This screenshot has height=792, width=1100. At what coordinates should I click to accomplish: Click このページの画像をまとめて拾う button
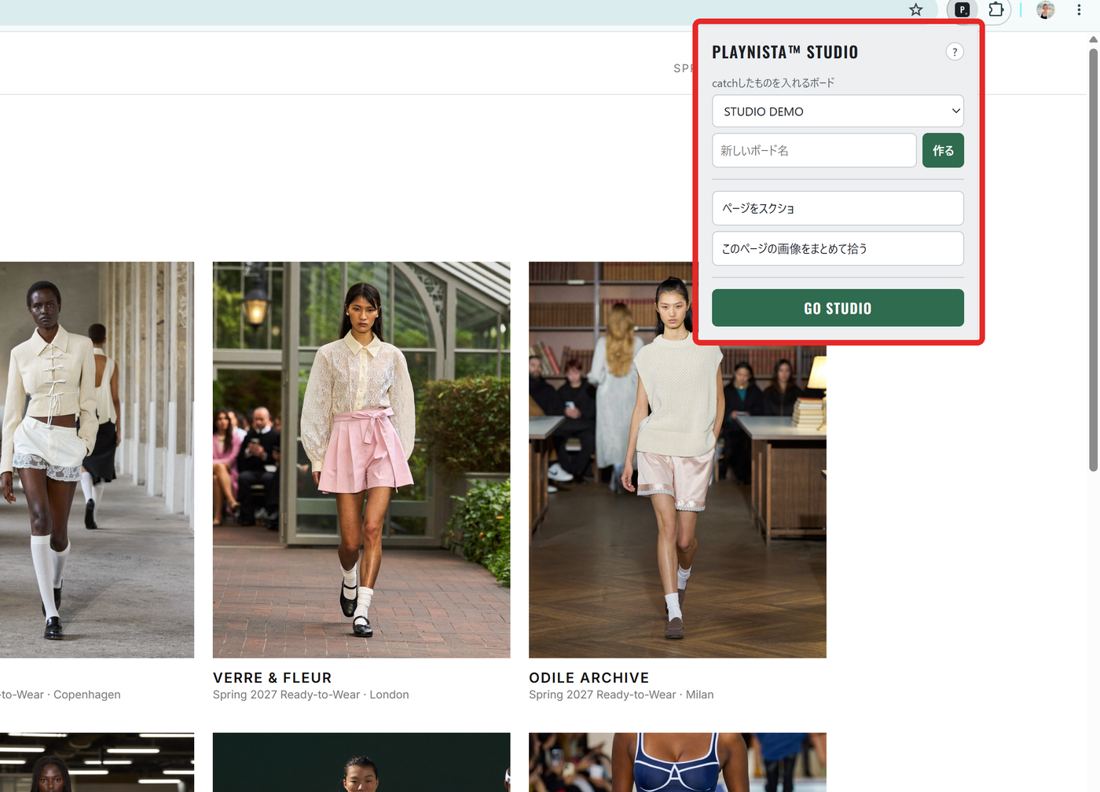pos(838,248)
